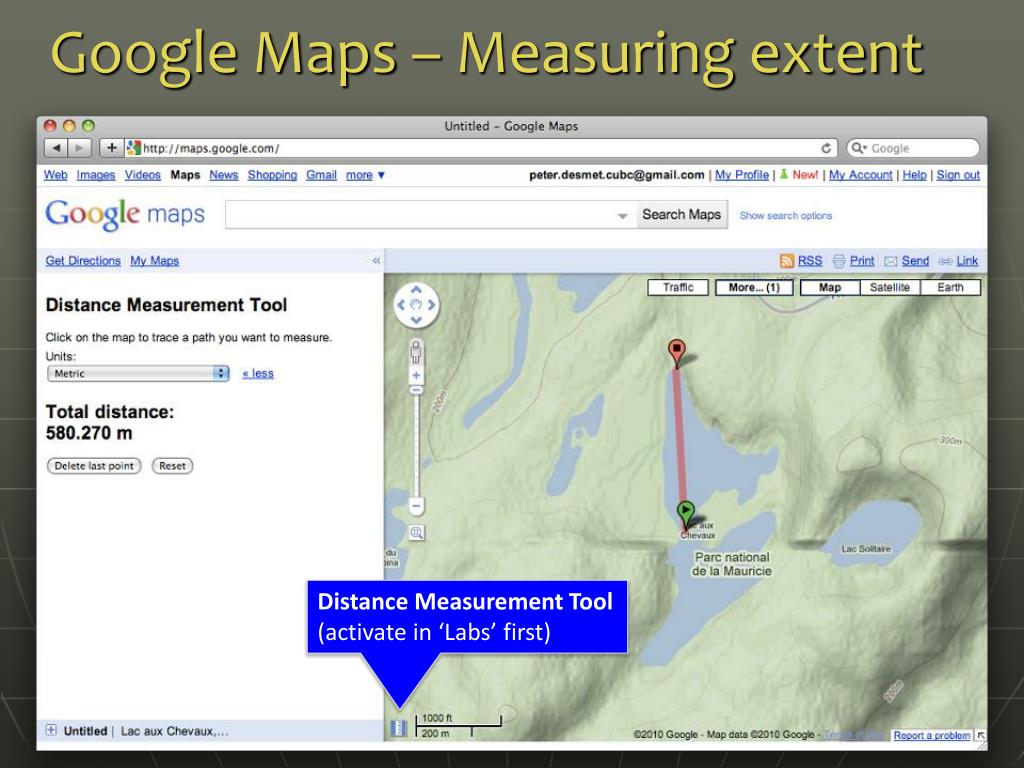Pan the map left with the left arrow
Image resolution: width=1024 pixels, height=768 pixels.
coord(401,305)
